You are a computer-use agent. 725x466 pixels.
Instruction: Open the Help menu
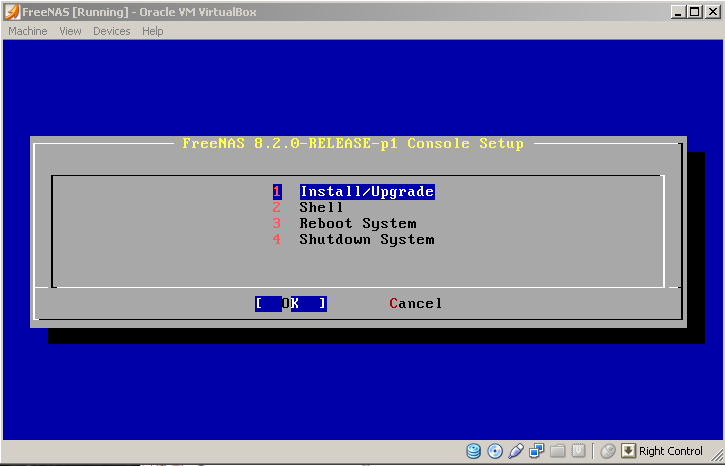coord(153,31)
